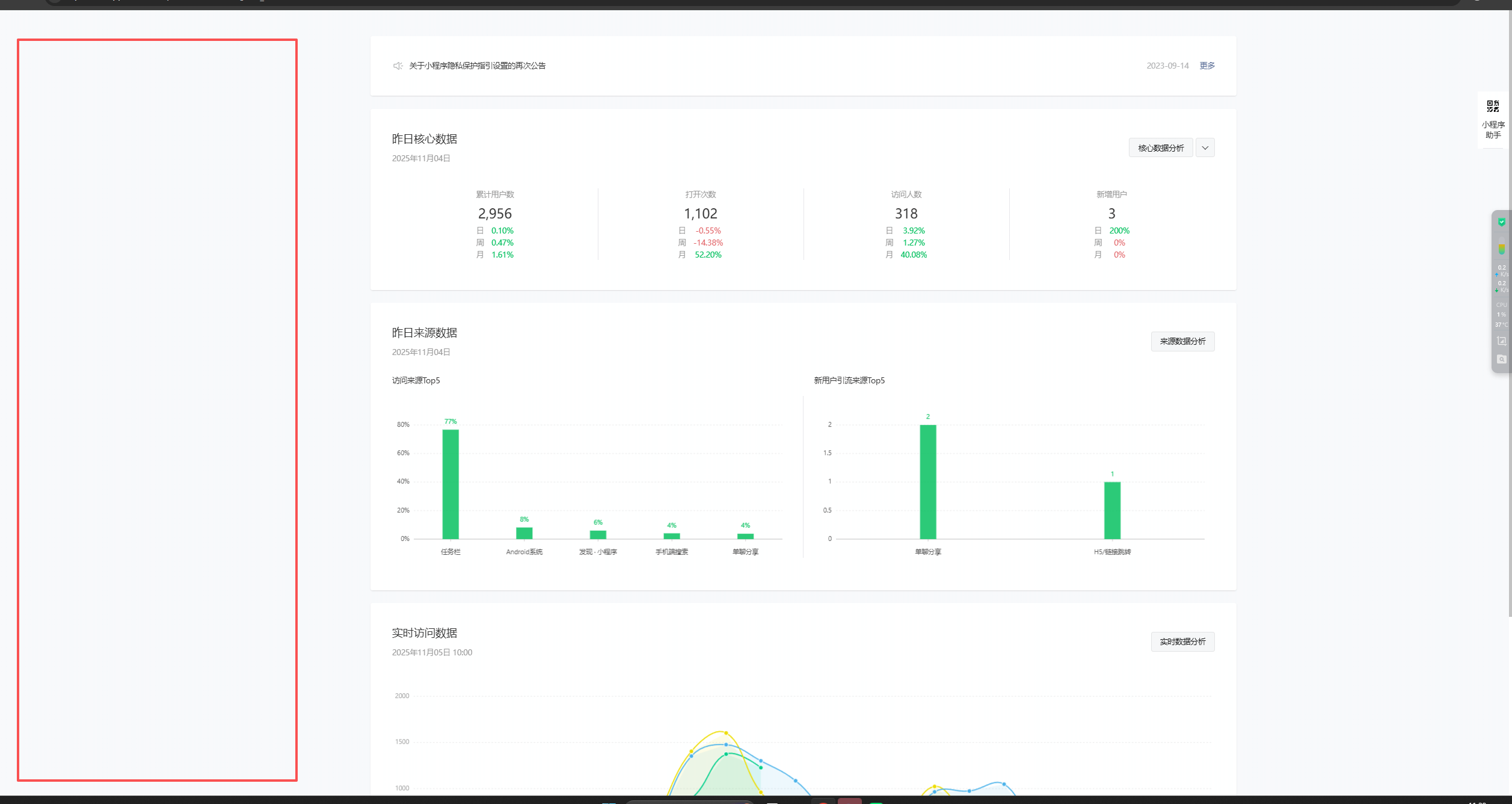Expand dropdown next to 核心数据分析
Viewport: 1512px width, 804px height.
click(x=1205, y=148)
